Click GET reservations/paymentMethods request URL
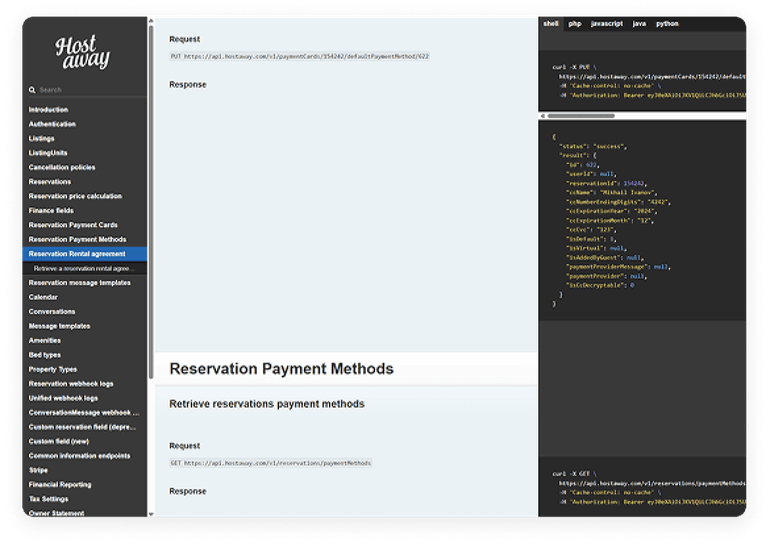 [x=271, y=463]
